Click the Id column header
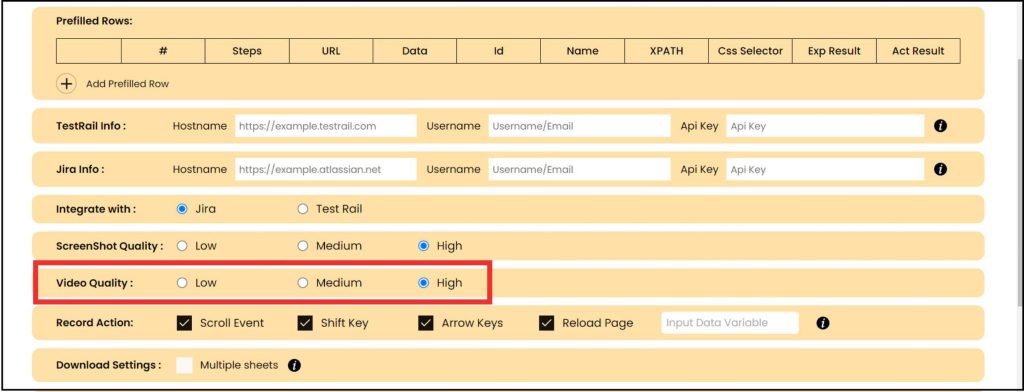 click(499, 51)
